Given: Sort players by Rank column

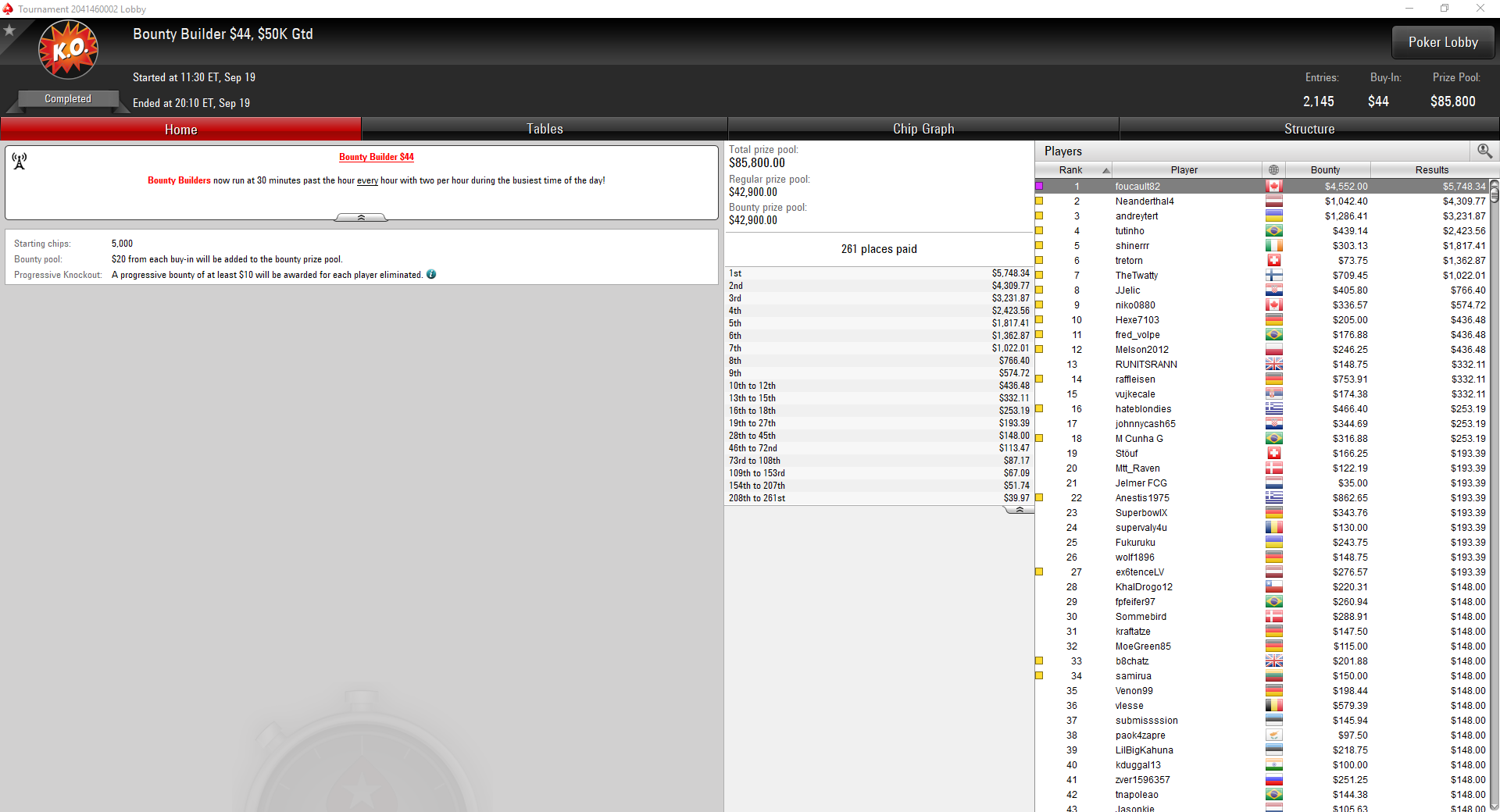Looking at the screenshot, I should click(x=1073, y=169).
